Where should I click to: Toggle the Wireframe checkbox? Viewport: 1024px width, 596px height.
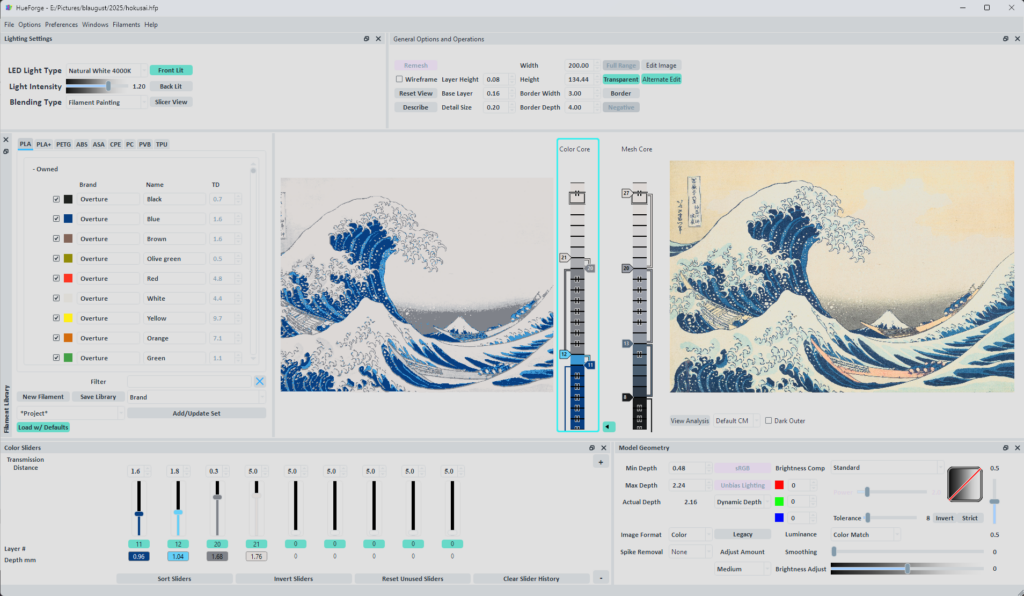pos(399,79)
